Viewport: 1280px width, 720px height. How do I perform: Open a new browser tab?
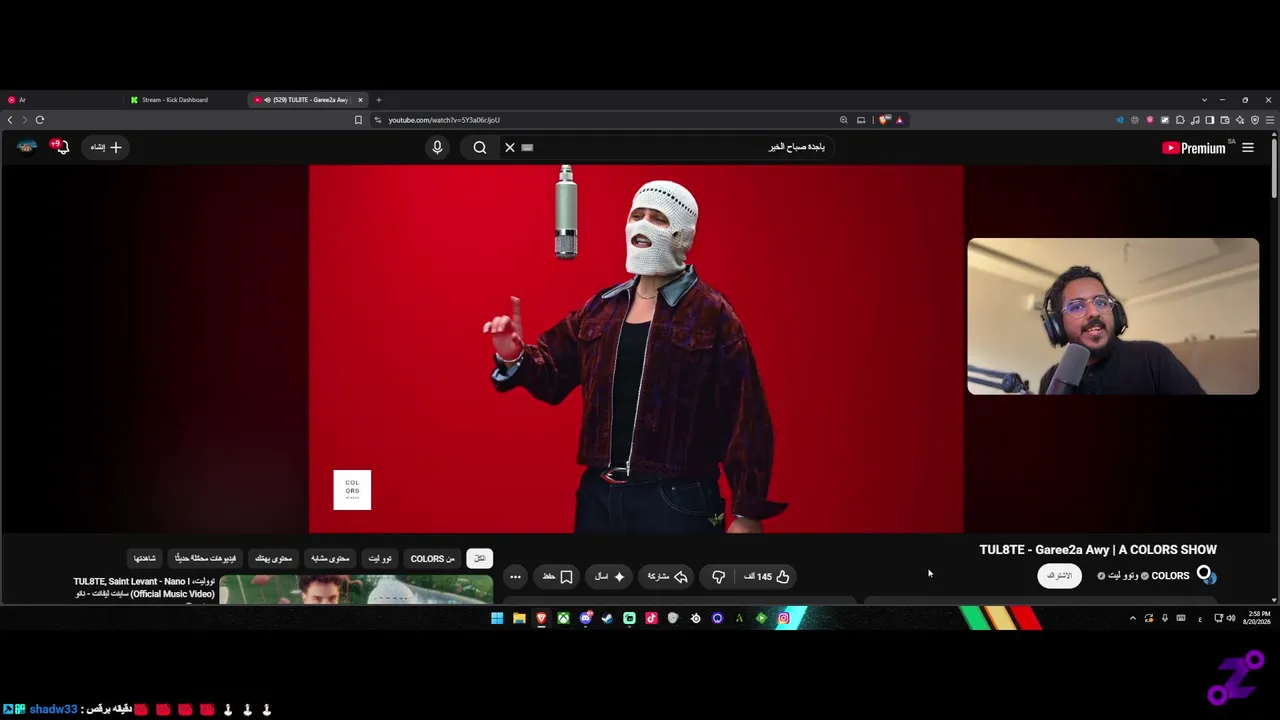pyautogui.click(x=379, y=100)
